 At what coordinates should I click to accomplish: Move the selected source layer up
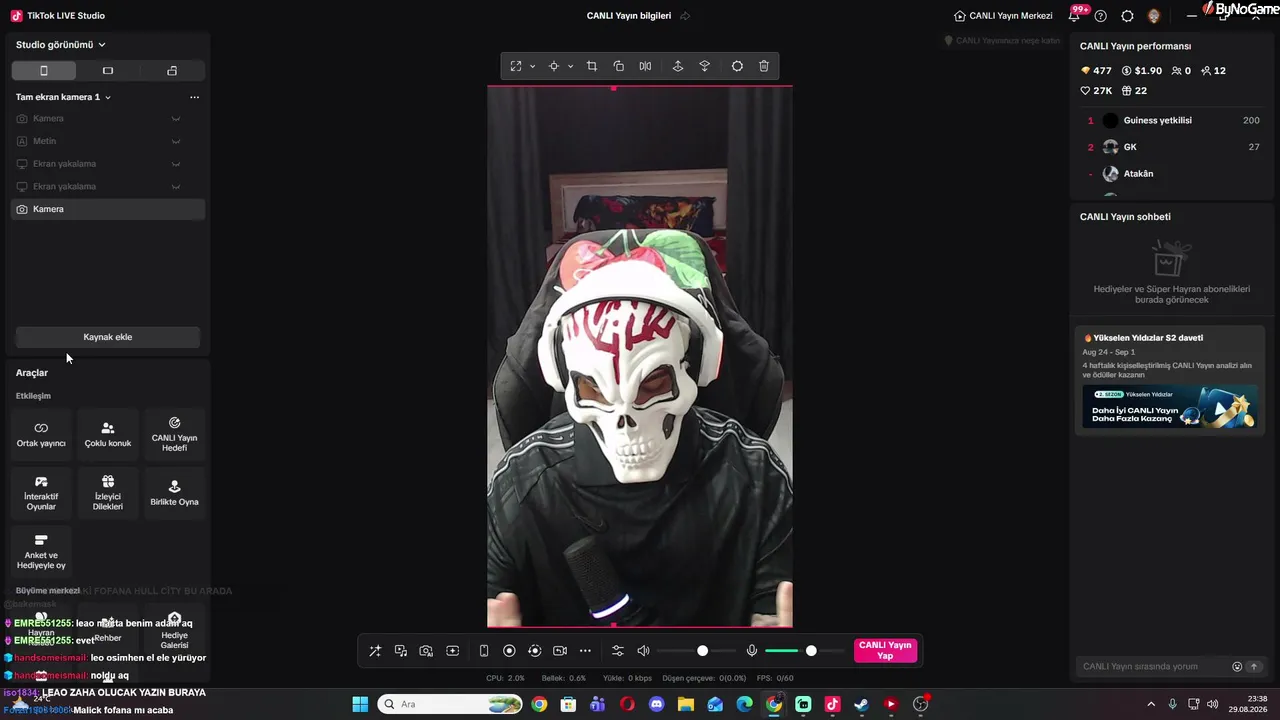tap(678, 66)
